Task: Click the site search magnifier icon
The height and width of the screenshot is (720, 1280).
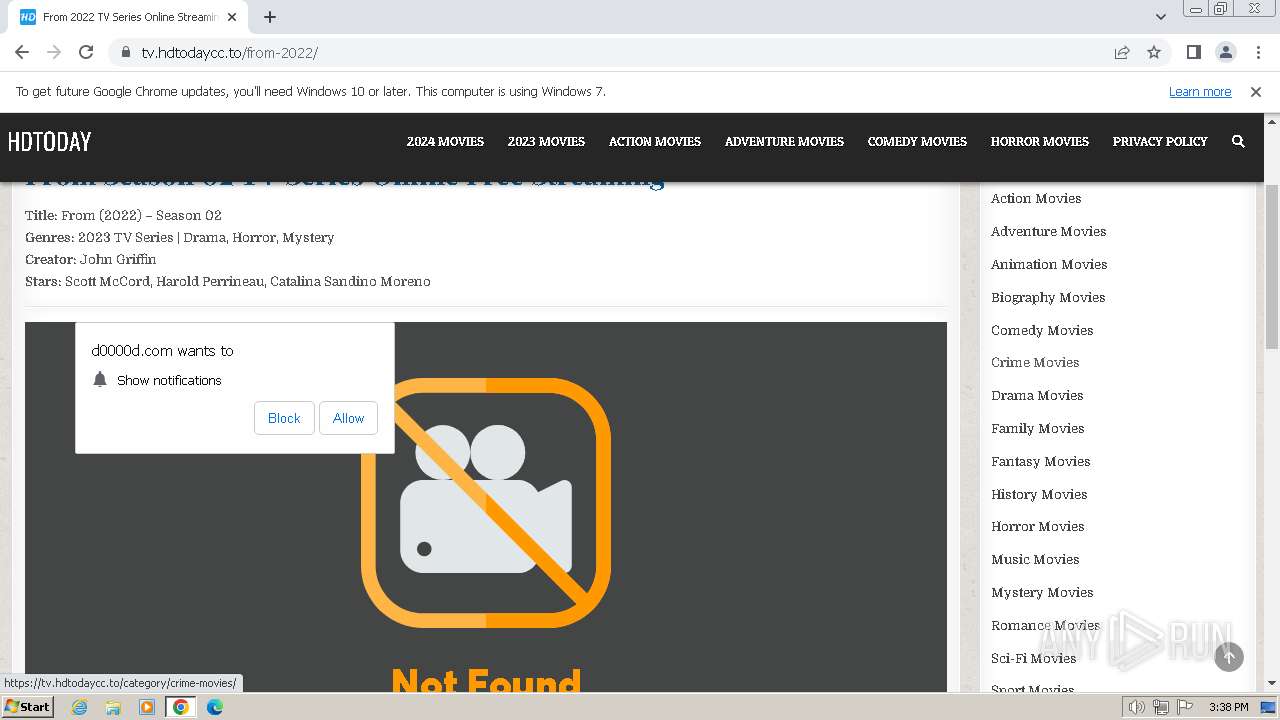Action: 1238,142
